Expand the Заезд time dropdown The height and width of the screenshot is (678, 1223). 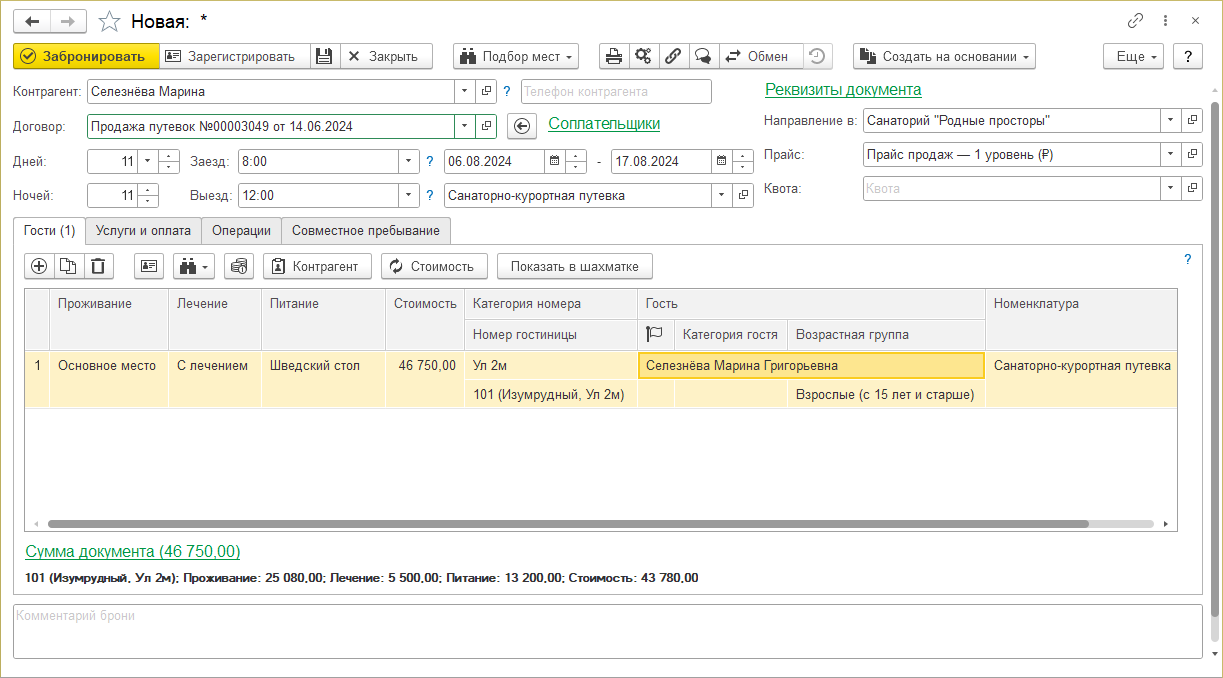408,161
